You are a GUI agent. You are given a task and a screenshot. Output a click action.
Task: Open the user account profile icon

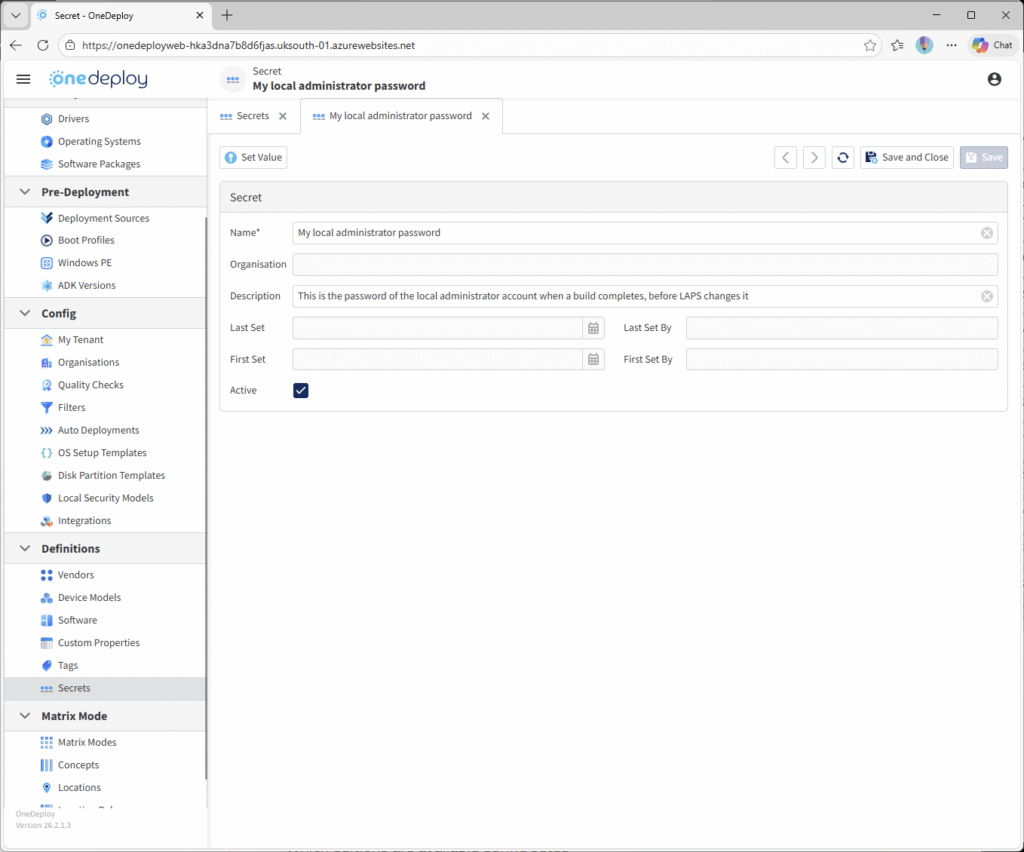pos(994,79)
